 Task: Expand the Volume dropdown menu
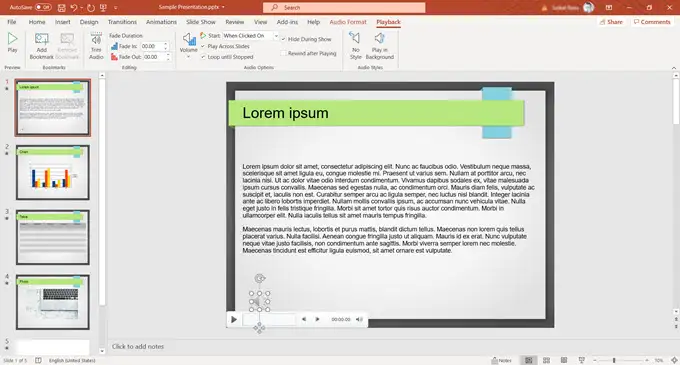click(x=188, y=57)
